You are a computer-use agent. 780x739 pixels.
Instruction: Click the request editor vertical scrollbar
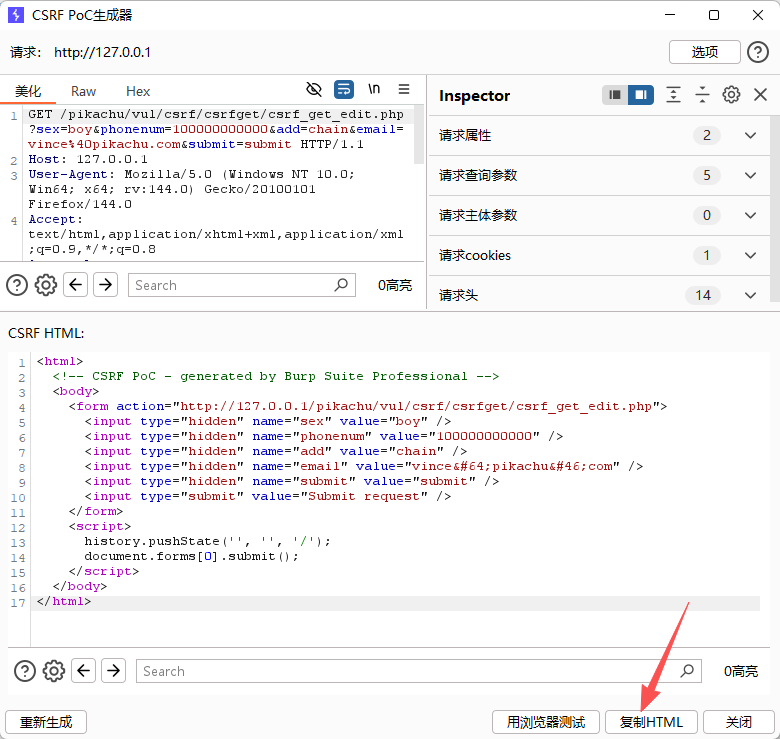coord(419,134)
